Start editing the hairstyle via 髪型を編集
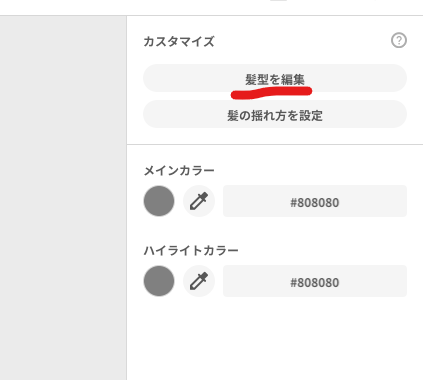The height and width of the screenshot is (380, 423). (275, 78)
